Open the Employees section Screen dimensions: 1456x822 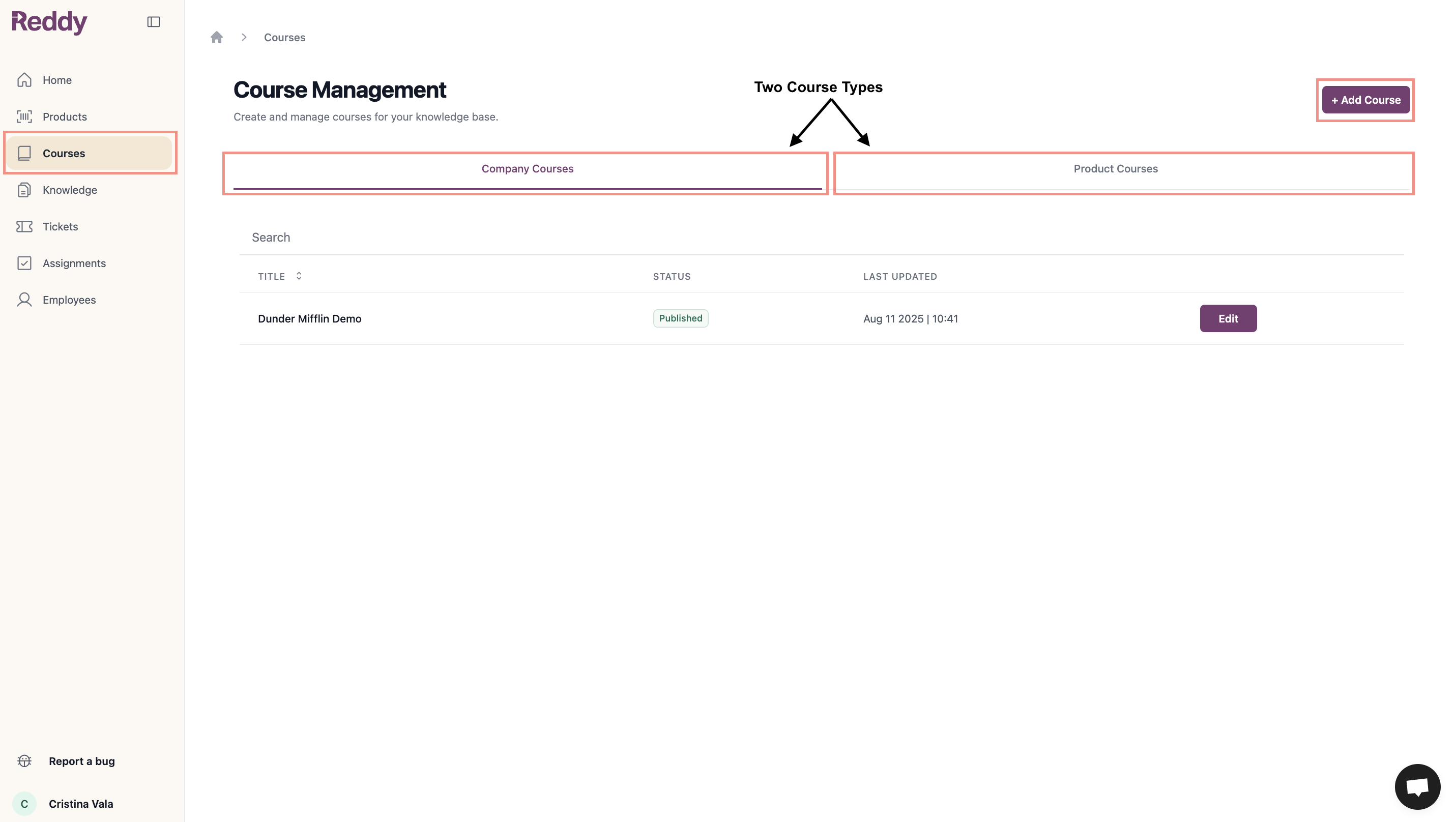tap(69, 300)
